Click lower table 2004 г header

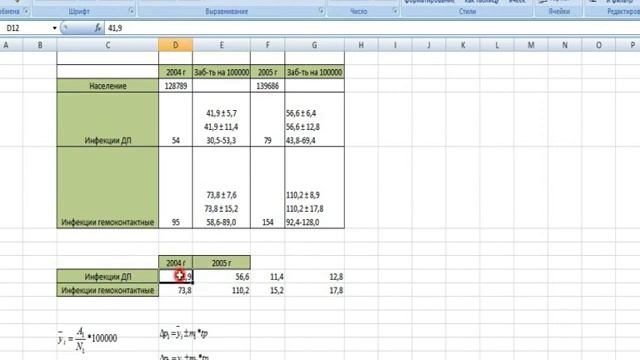(x=176, y=263)
